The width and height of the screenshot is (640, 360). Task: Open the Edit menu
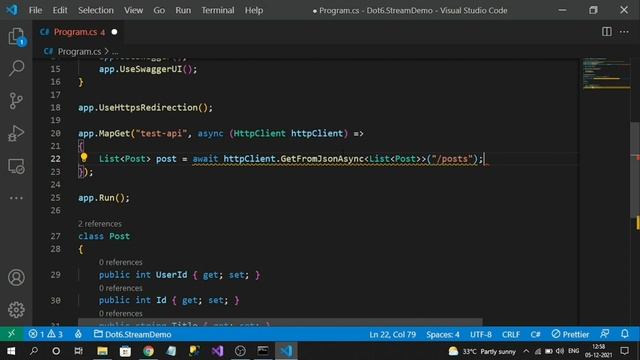point(60,10)
